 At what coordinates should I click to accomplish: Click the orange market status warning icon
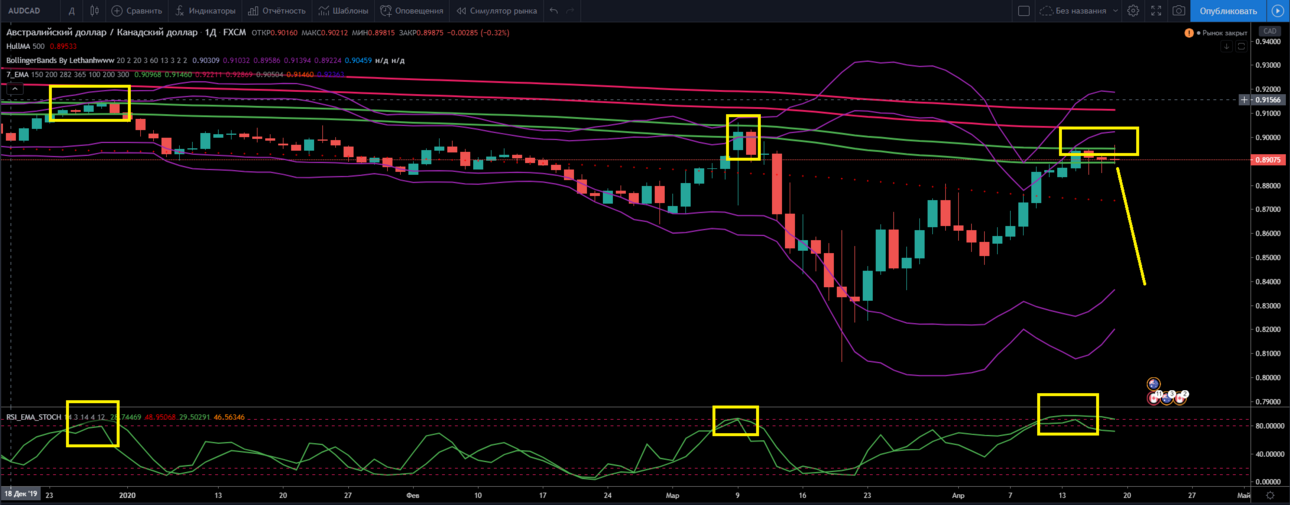pyautogui.click(x=1188, y=33)
